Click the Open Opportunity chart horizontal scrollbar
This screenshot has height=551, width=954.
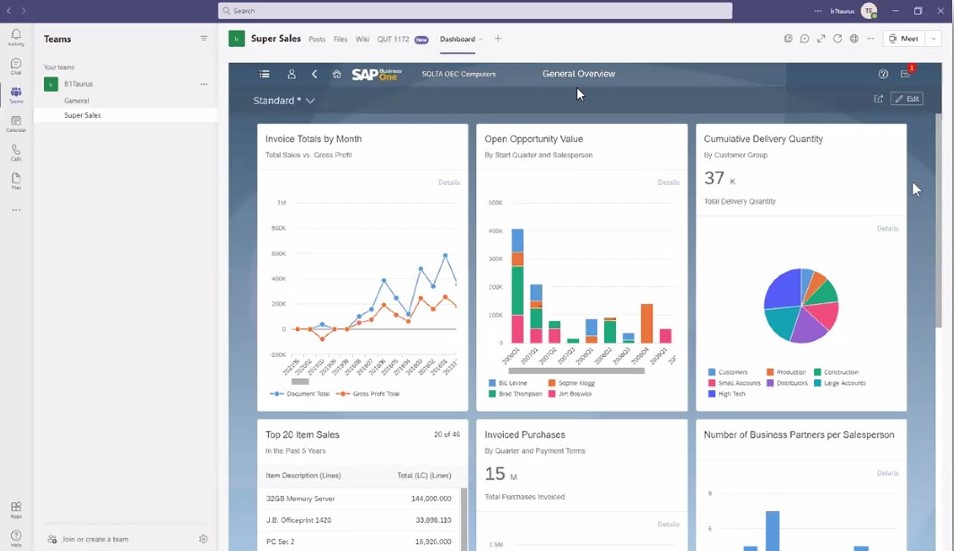pyautogui.click(x=576, y=370)
